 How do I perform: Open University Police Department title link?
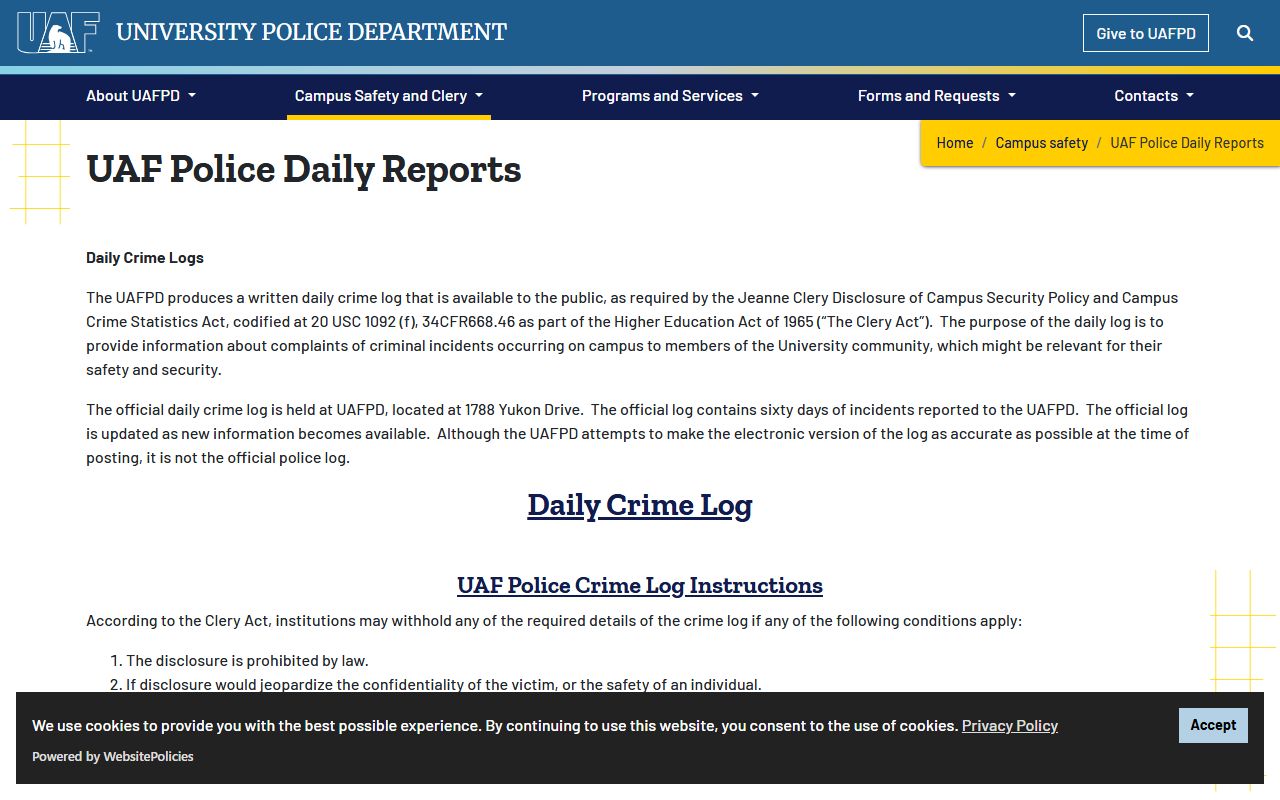pos(311,33)
